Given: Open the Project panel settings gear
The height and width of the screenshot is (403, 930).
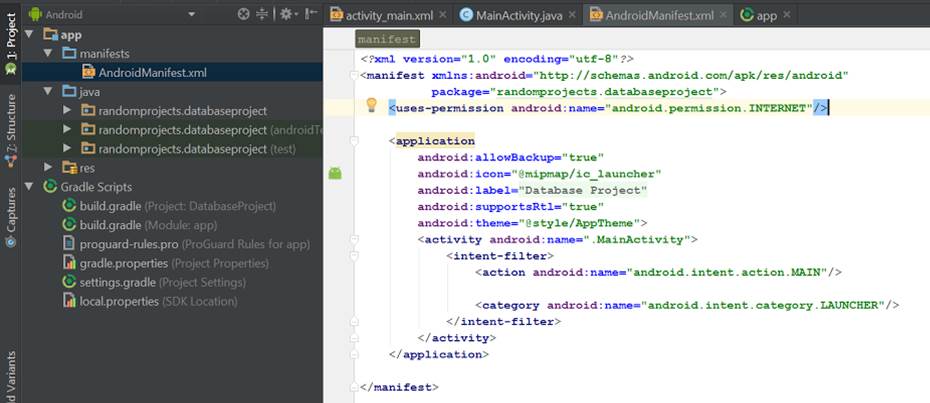Looking at the screenshot, I should pos(286,14).
